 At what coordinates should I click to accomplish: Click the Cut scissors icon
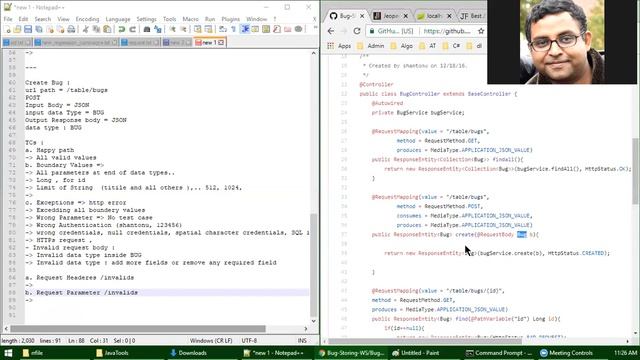click(85, 29)
